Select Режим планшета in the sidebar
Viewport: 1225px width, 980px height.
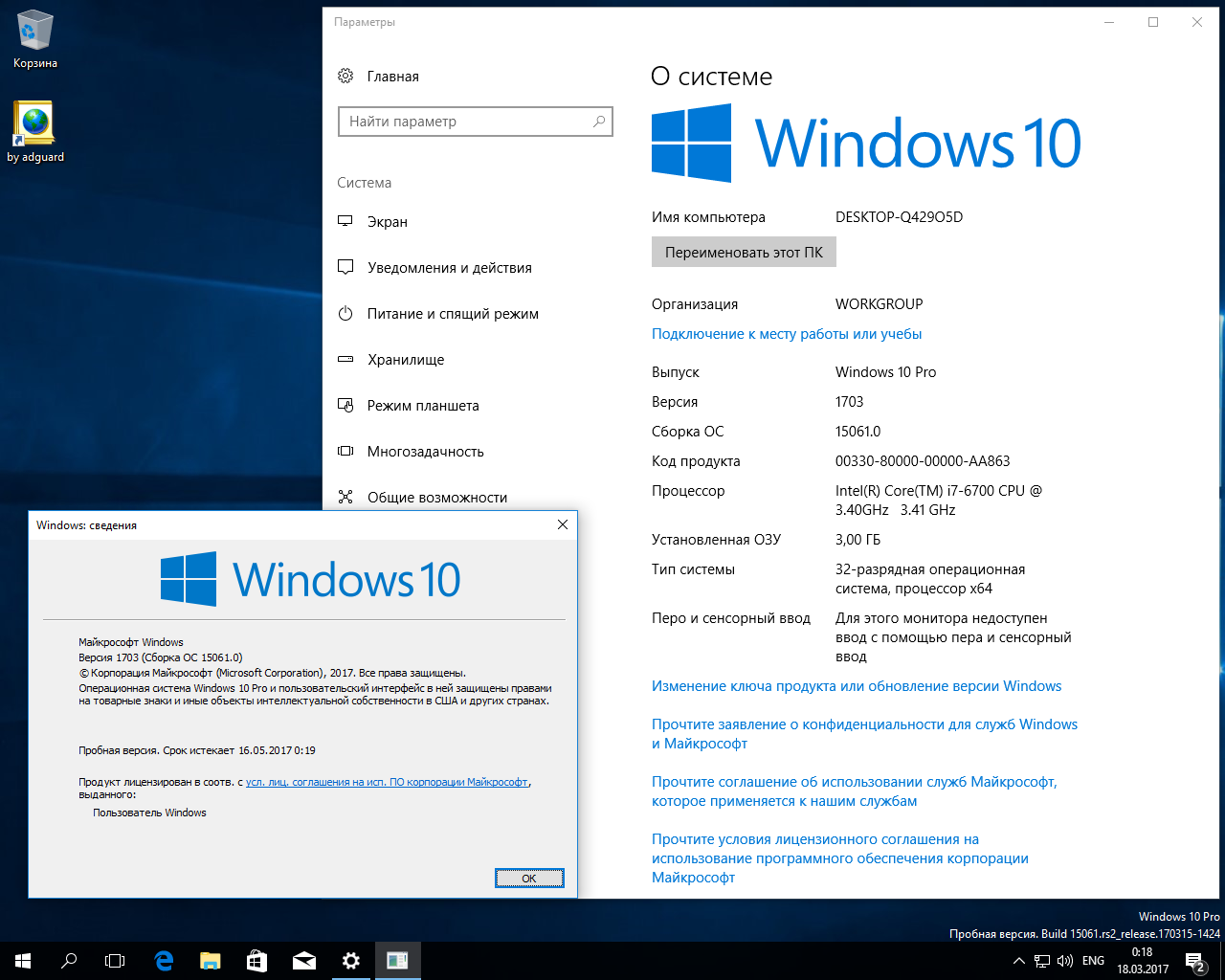(x=423, y=405)
